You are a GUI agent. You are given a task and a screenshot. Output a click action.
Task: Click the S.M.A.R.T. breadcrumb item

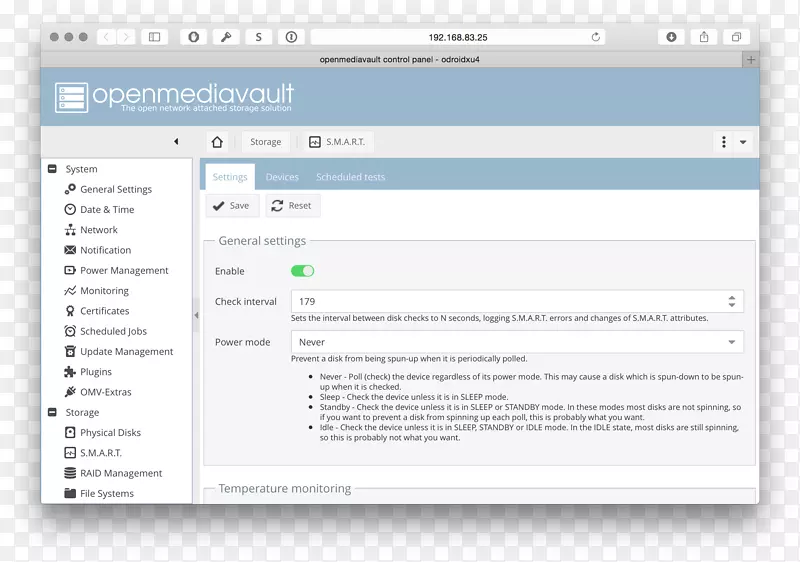(338, 142)
